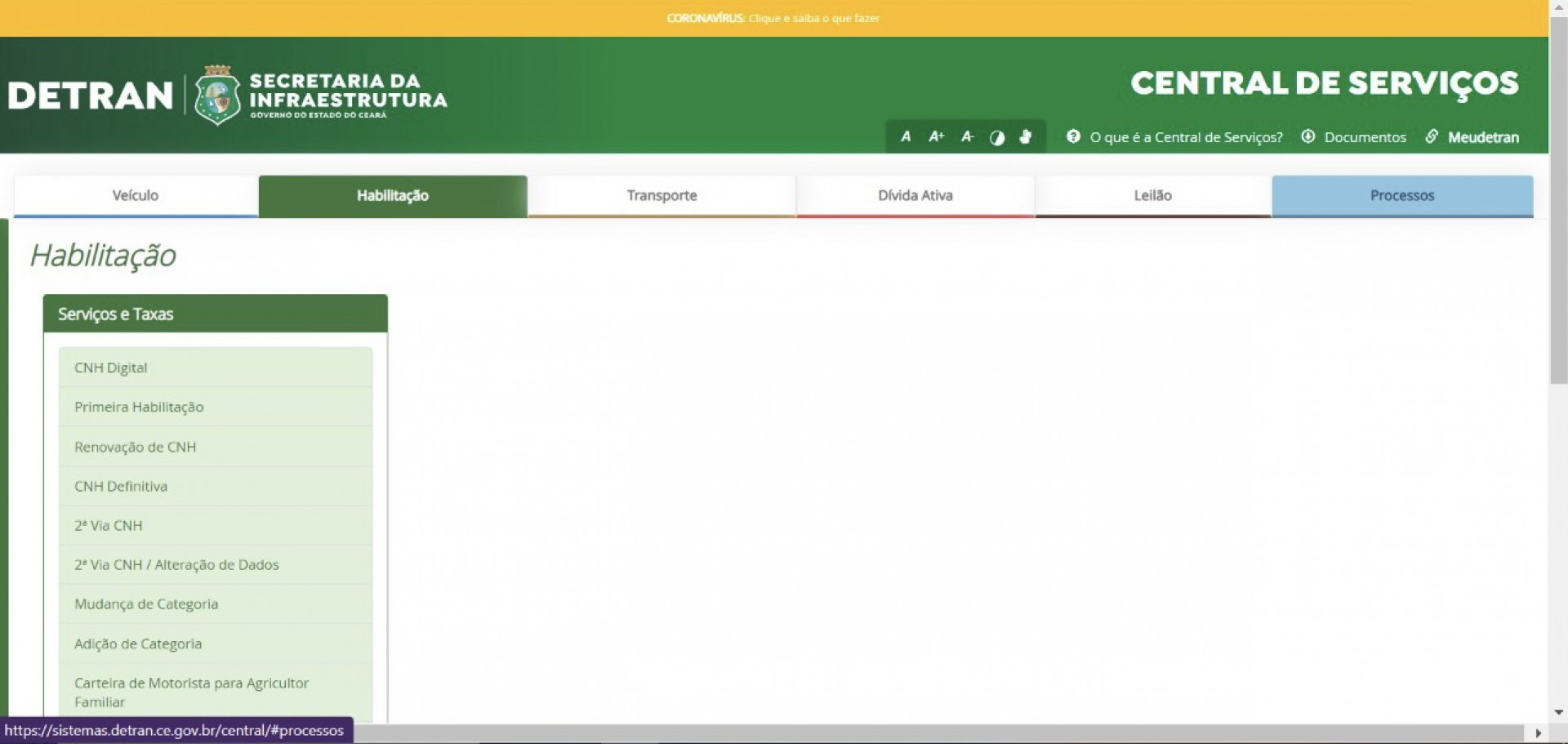Screen dimensions: 1568x744
Task: Decrease font size with the A- icon
Action: (x=967, y=137)
